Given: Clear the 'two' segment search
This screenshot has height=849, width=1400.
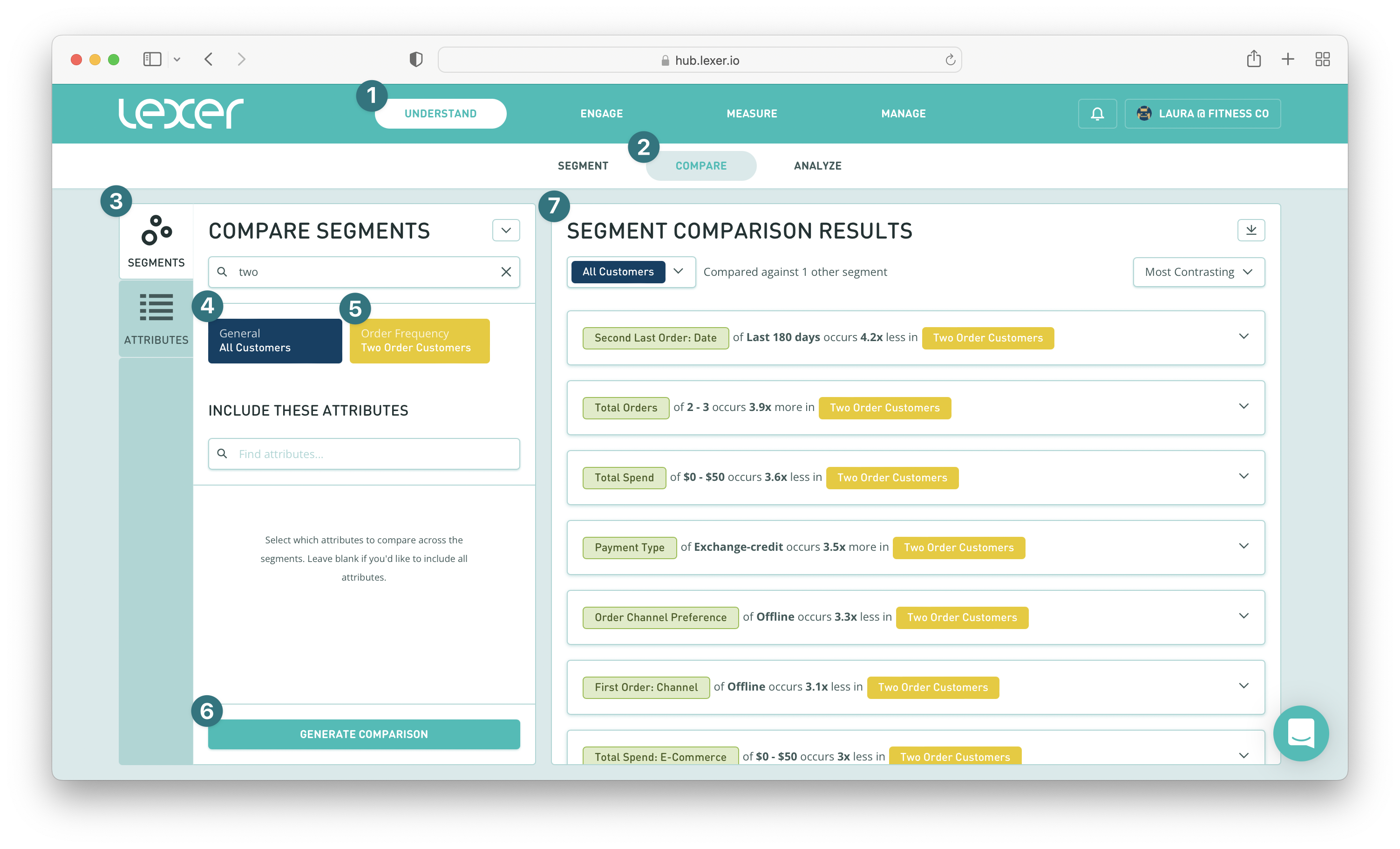Looking at the screenshot, I should (x=506, y=272).
